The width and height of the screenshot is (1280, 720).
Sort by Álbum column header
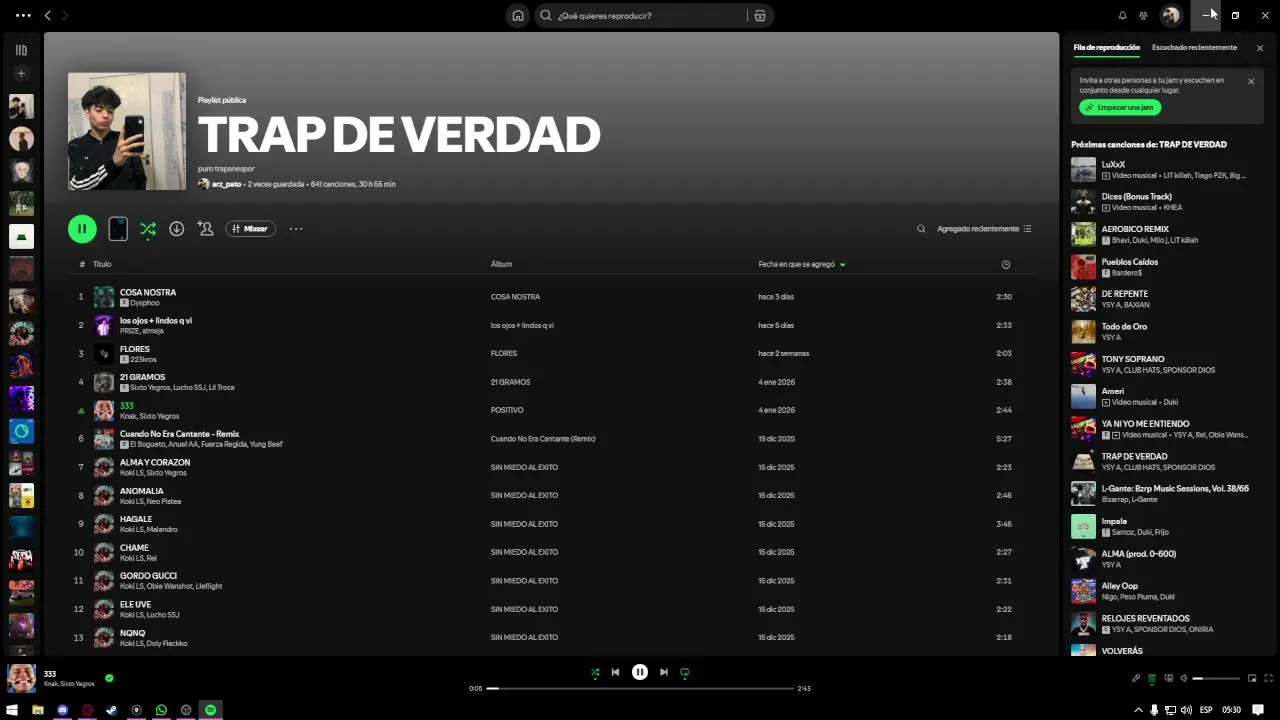(x=501, y=265)
